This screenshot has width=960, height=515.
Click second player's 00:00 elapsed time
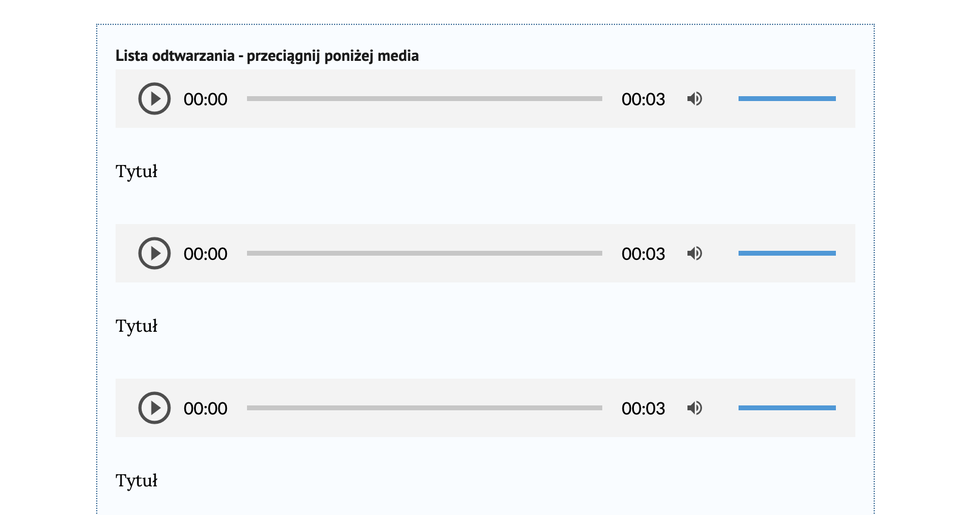[x=205, y=254]
